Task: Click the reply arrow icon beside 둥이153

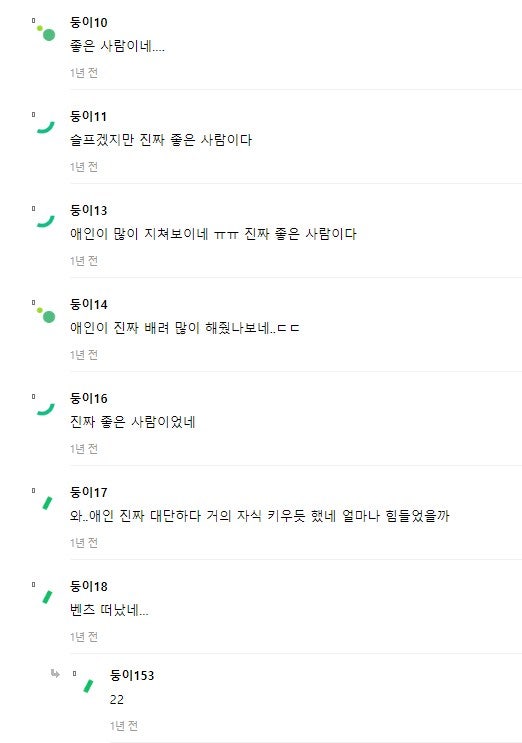Action: (55, 673)
